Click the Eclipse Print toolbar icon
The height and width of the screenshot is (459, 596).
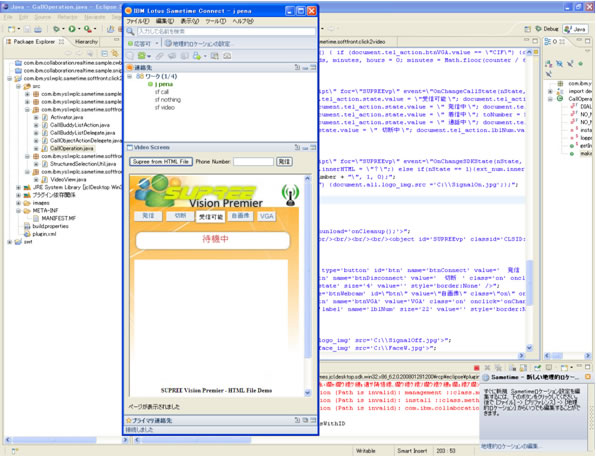click(38, 29)
